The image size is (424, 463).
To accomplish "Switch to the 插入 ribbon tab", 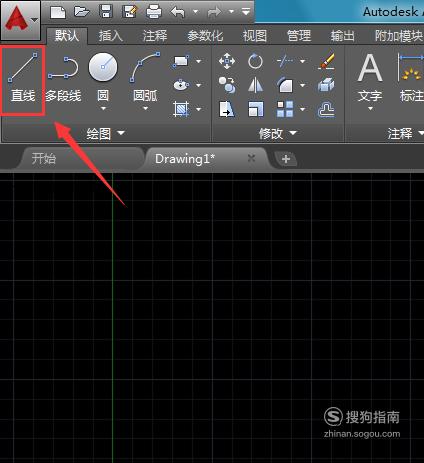I will pos(110,36).
